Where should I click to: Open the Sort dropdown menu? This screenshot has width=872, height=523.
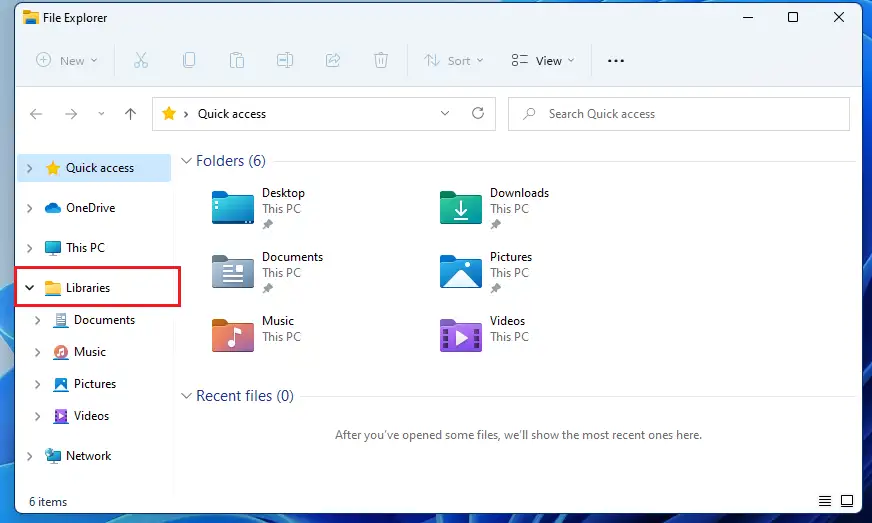pos(453,61)
